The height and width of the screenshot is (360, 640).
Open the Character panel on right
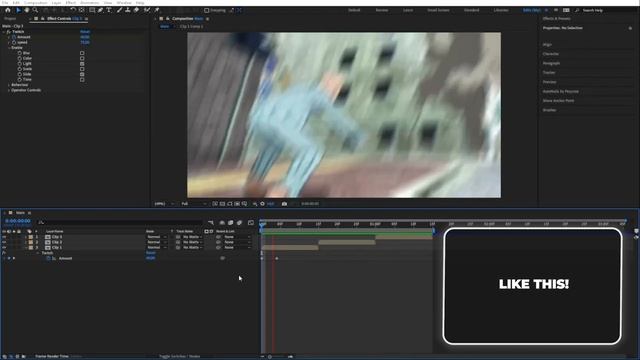(551, 54)
